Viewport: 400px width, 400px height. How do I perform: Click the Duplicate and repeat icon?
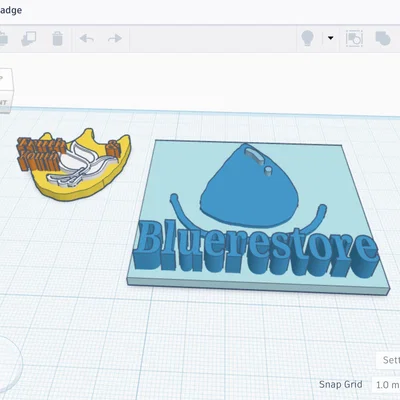point(29,38)
